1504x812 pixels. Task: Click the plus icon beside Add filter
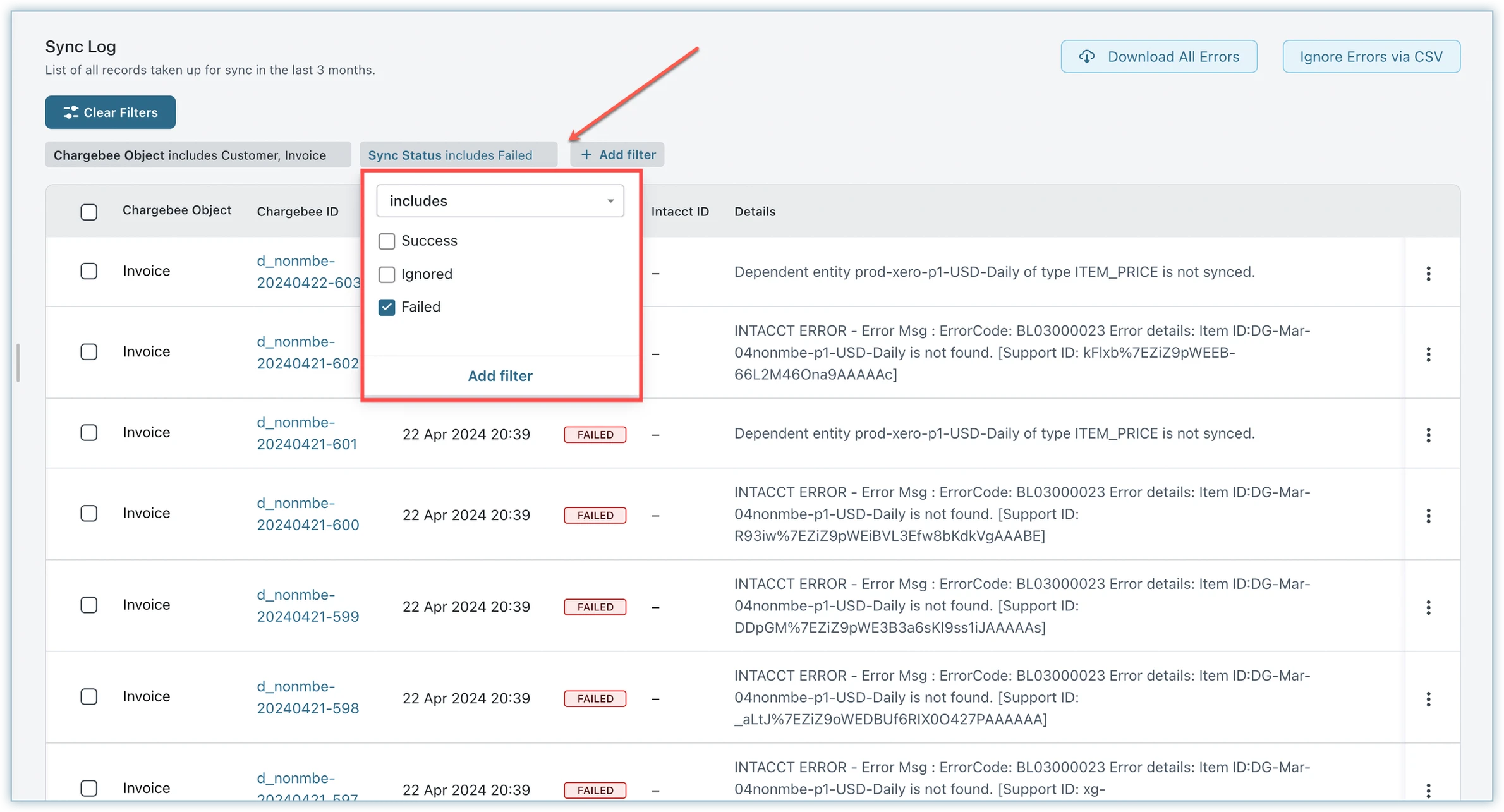586,155
